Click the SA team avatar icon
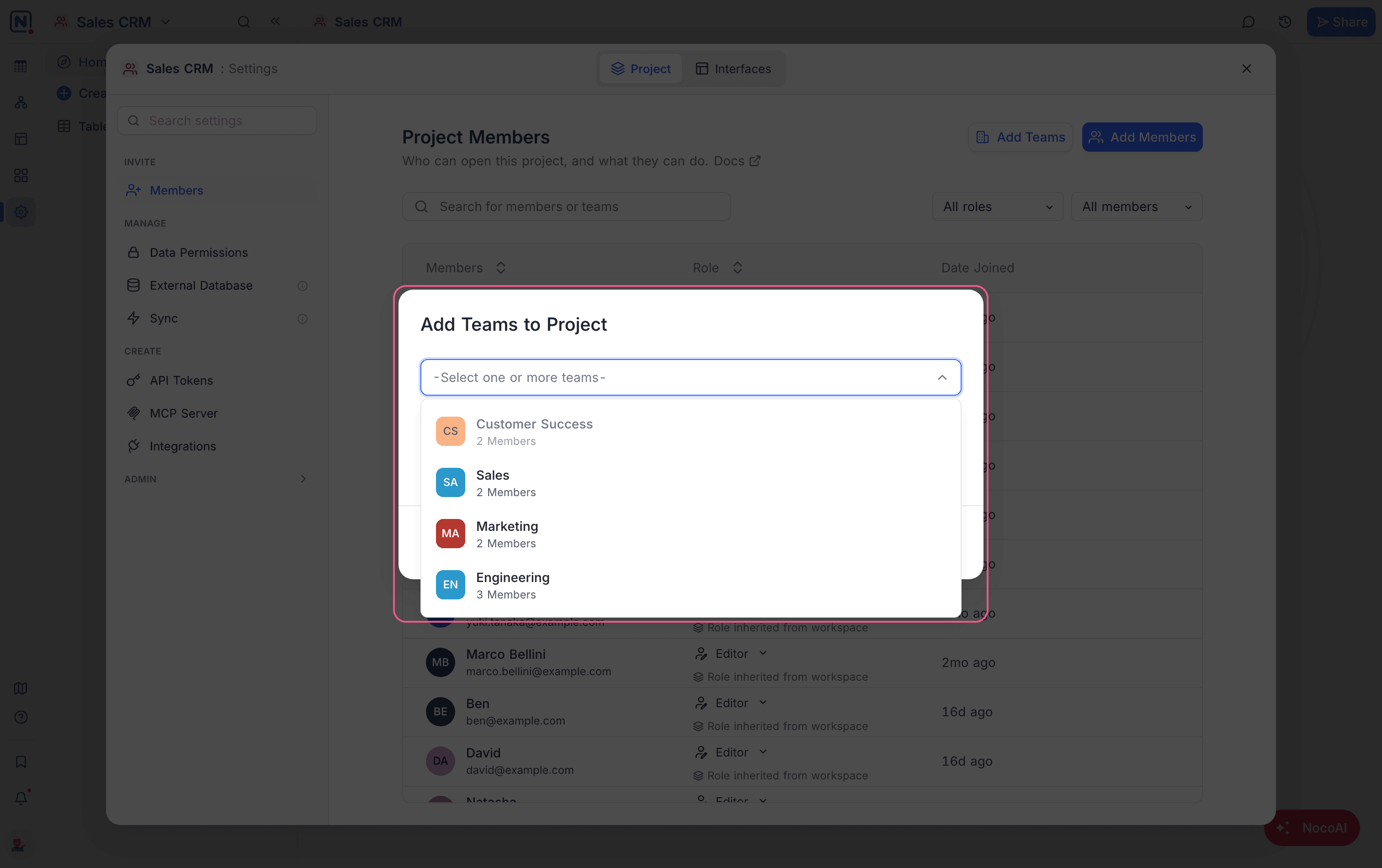The image size is (1382, 868). coord(450,482)
